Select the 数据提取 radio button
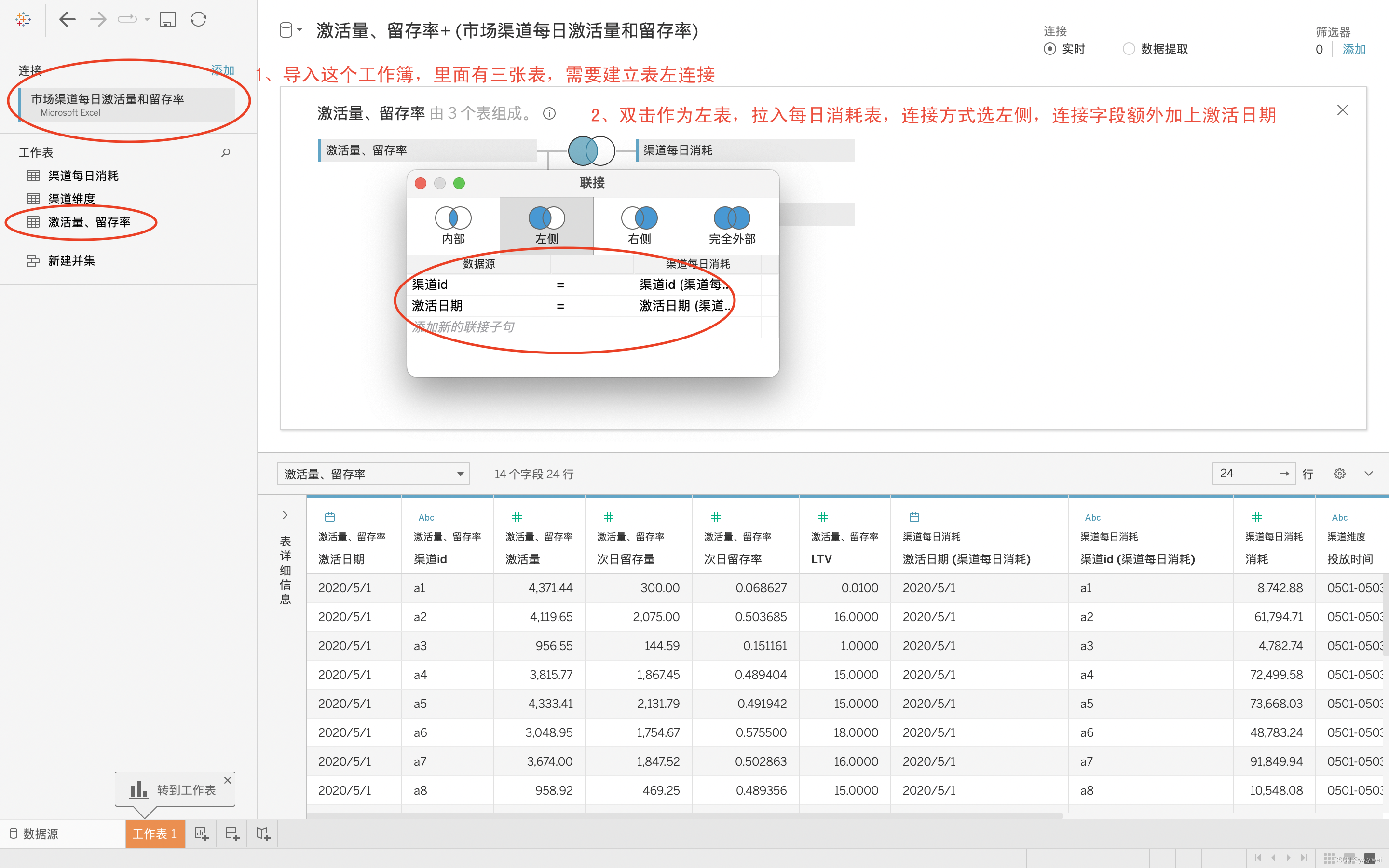 coord(1129,49)
